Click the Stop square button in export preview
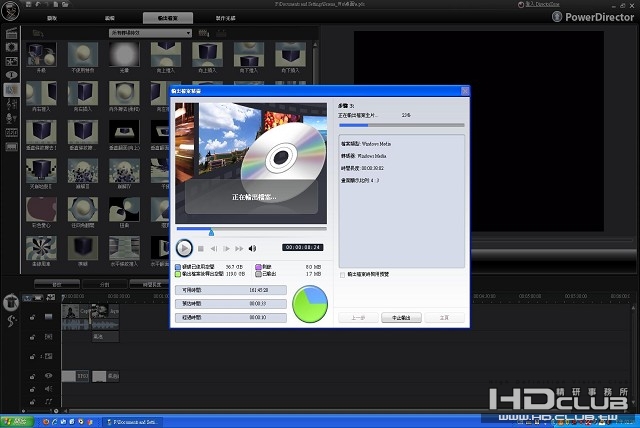Viewport: 640px width, 428px height. coord(201,248)
